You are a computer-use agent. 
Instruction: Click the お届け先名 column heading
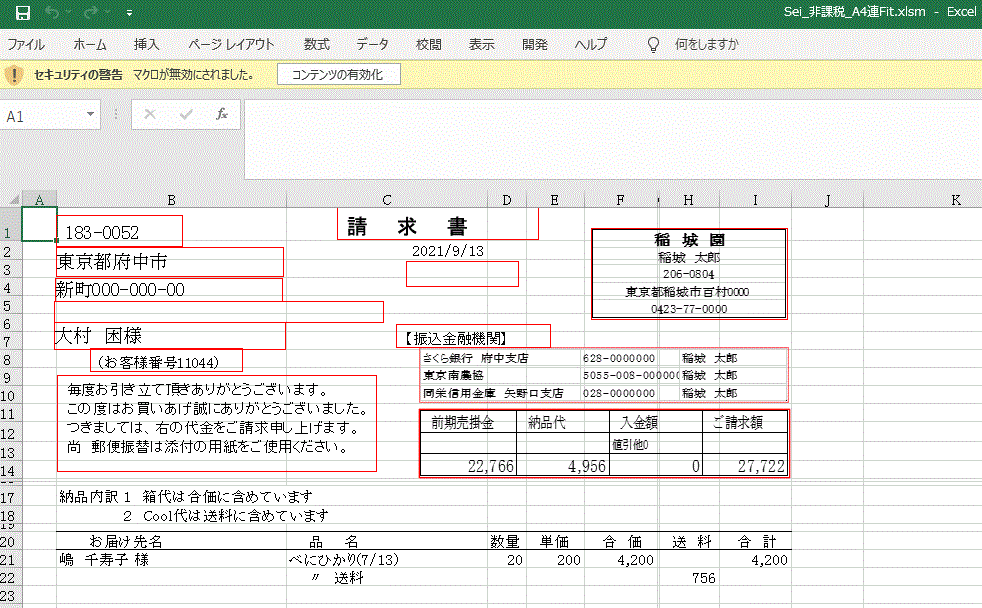point(126,542)
